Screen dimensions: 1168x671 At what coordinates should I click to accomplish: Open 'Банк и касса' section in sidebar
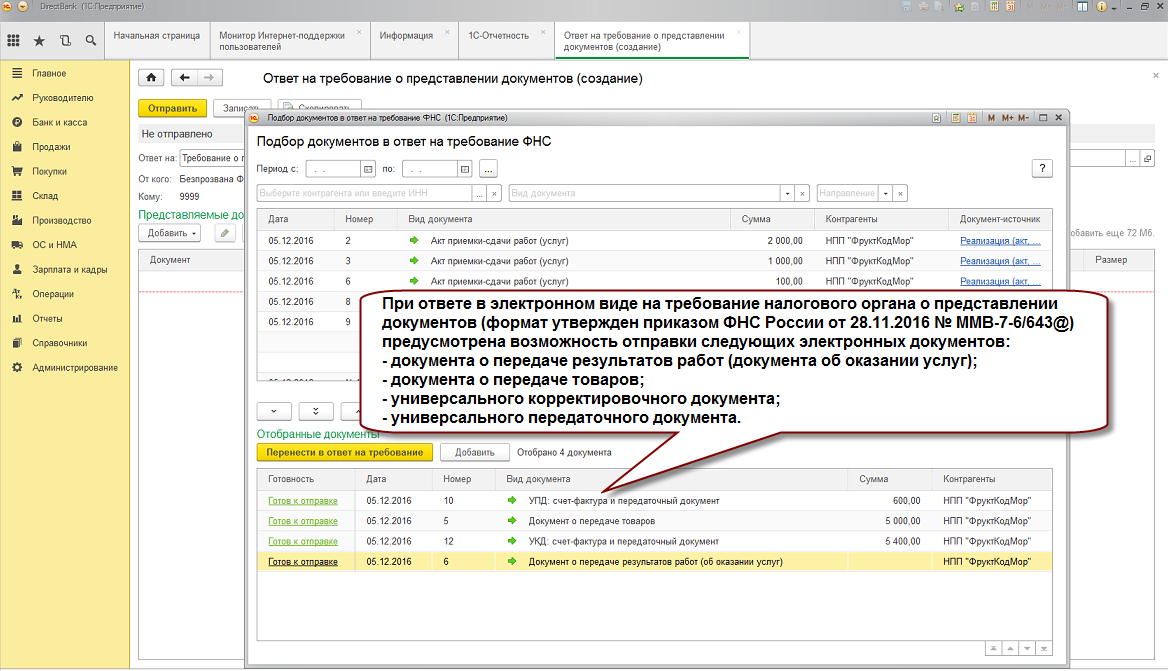tap(59, 122)
